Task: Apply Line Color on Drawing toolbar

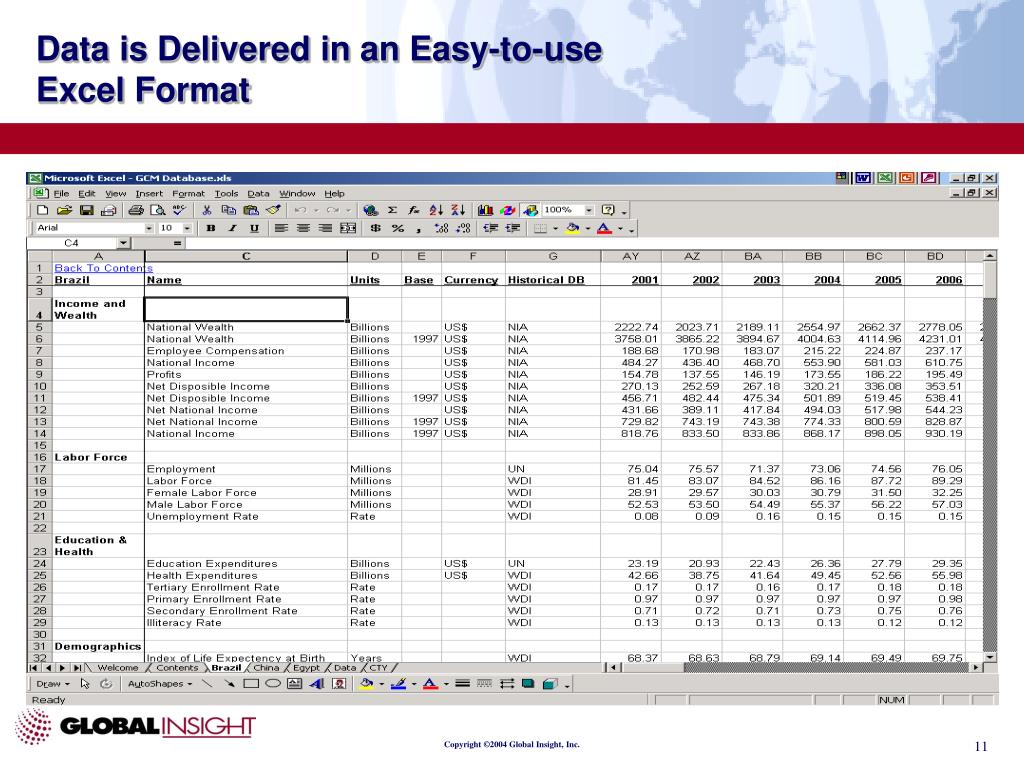Action: pyautogui.click(x=398, y=684)
